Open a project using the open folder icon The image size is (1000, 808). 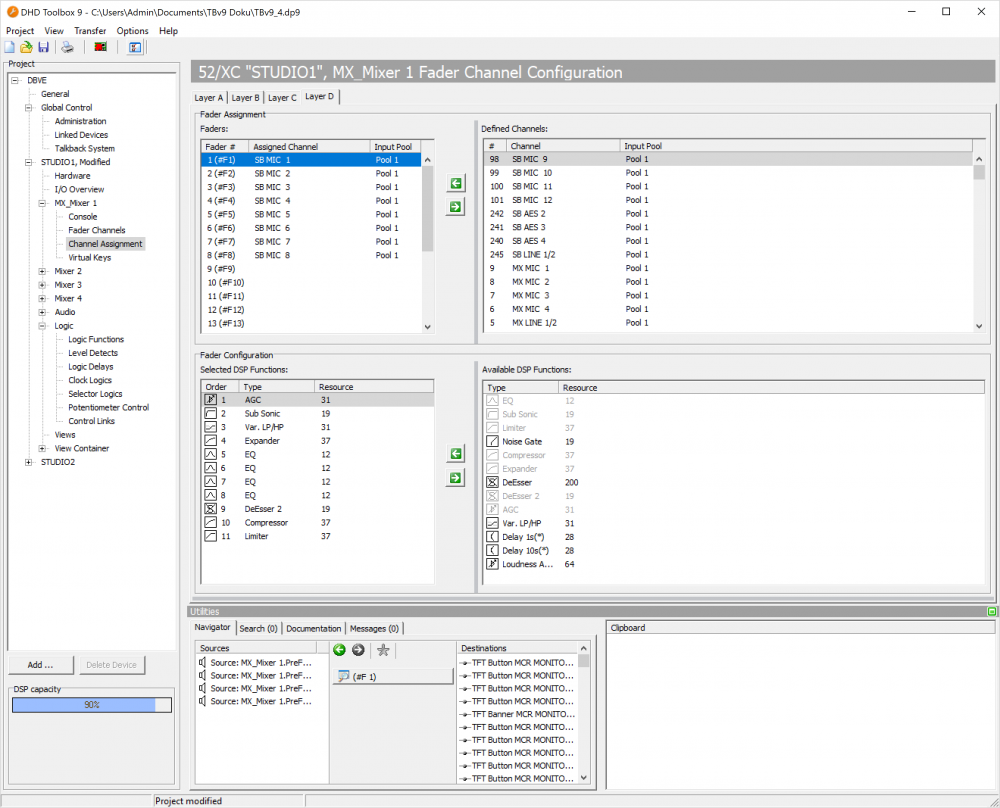25,46
